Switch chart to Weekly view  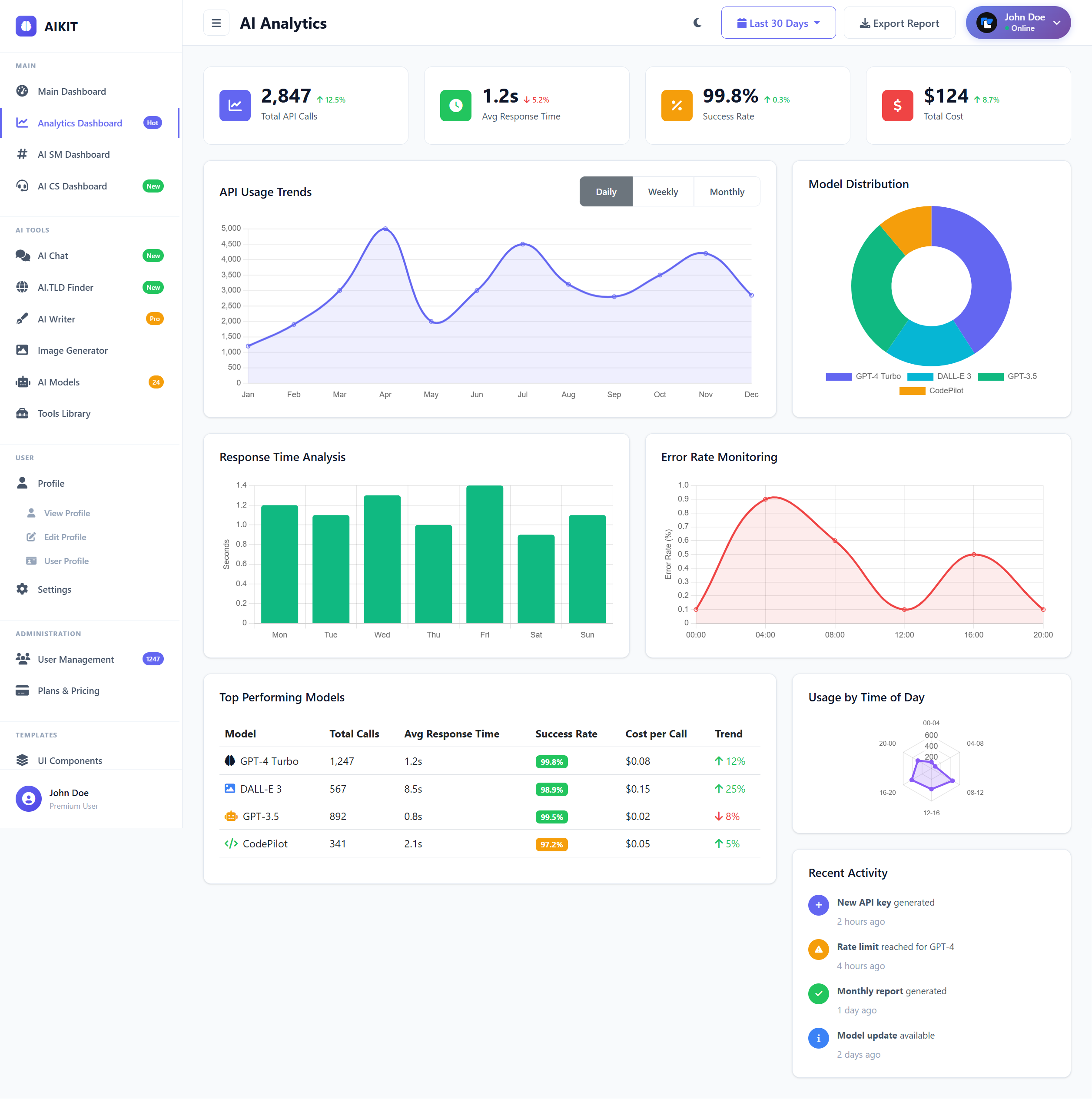tap(663, 192)
